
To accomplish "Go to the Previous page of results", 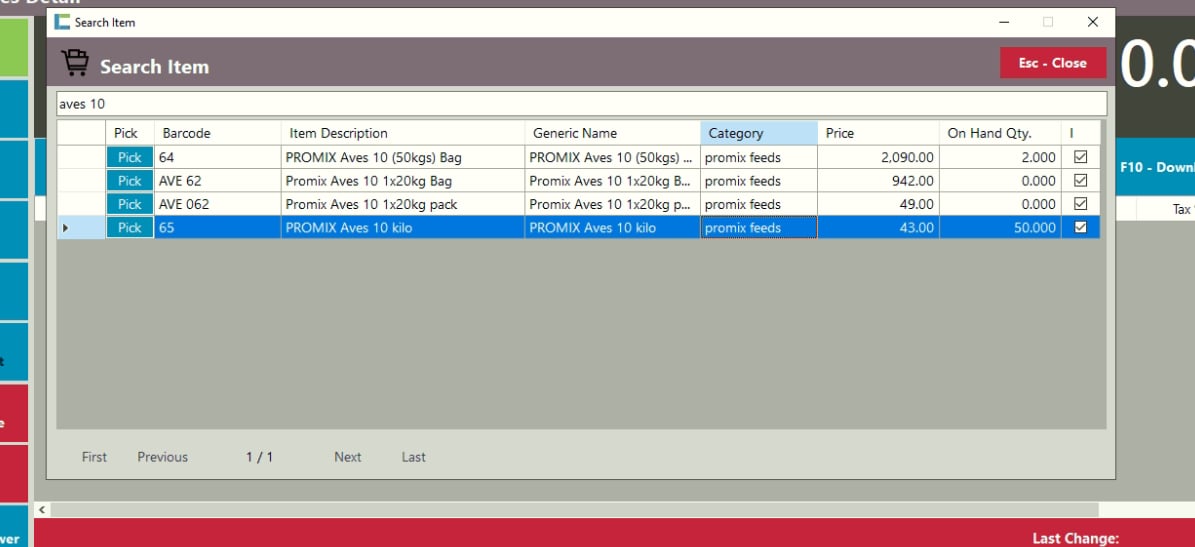I will click(x=162, y=457).
